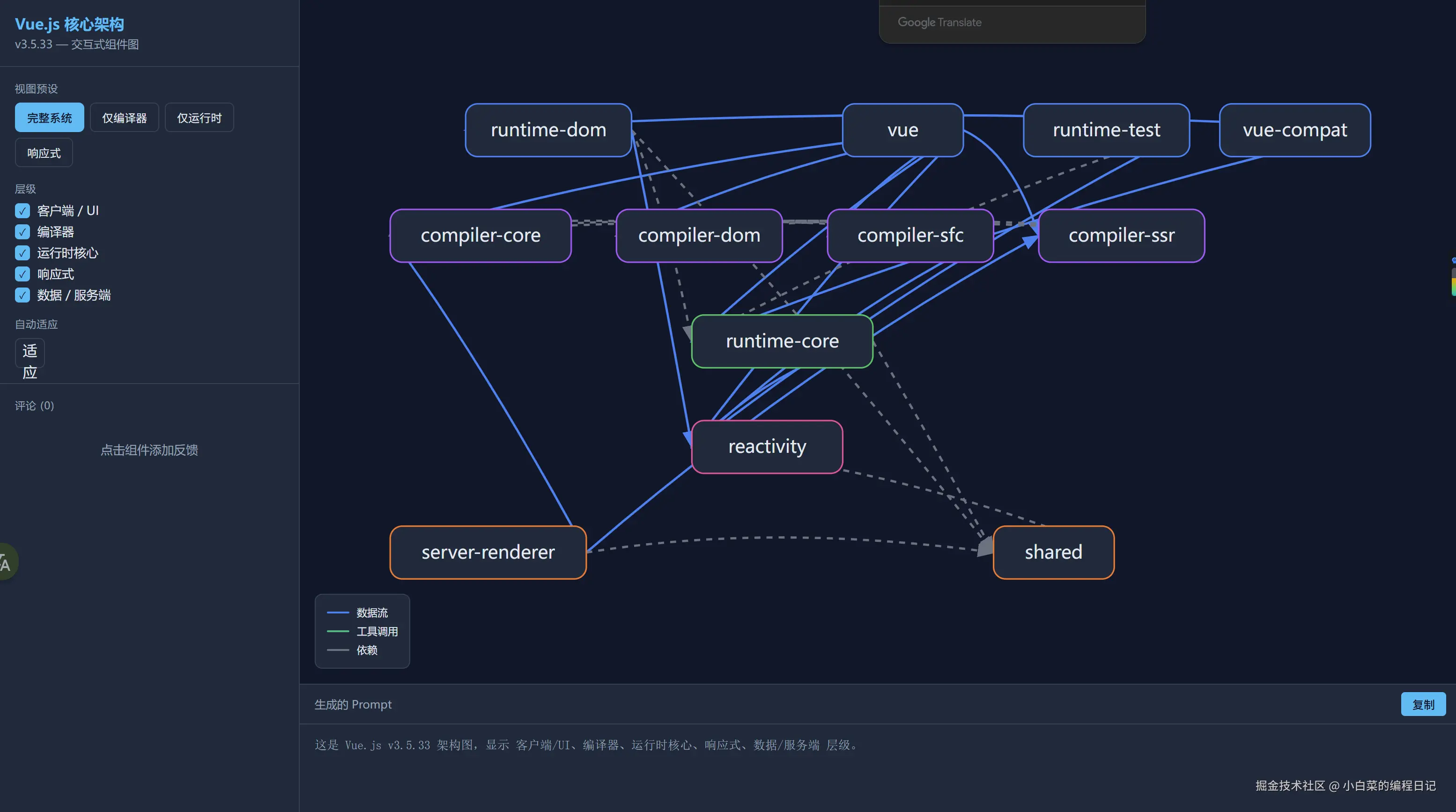Click the vue-compat node
Viewport: 1456px width, 812px height.
1294,130
